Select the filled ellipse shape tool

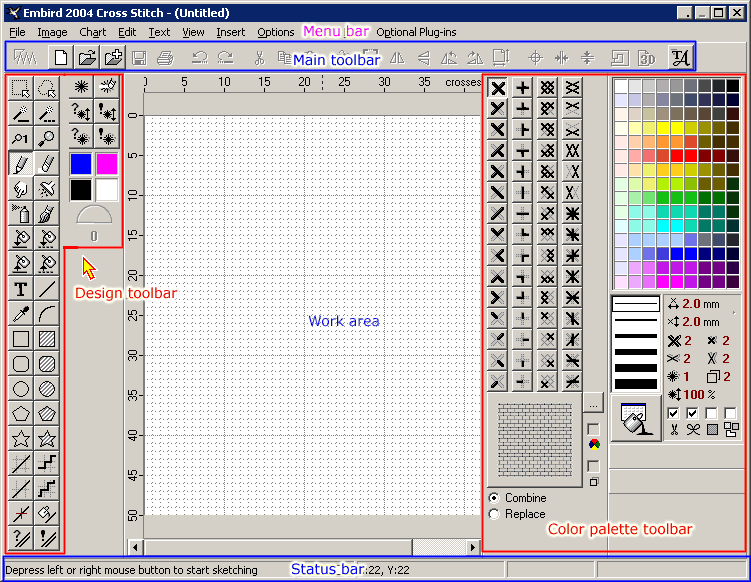(x=46, y=388)
